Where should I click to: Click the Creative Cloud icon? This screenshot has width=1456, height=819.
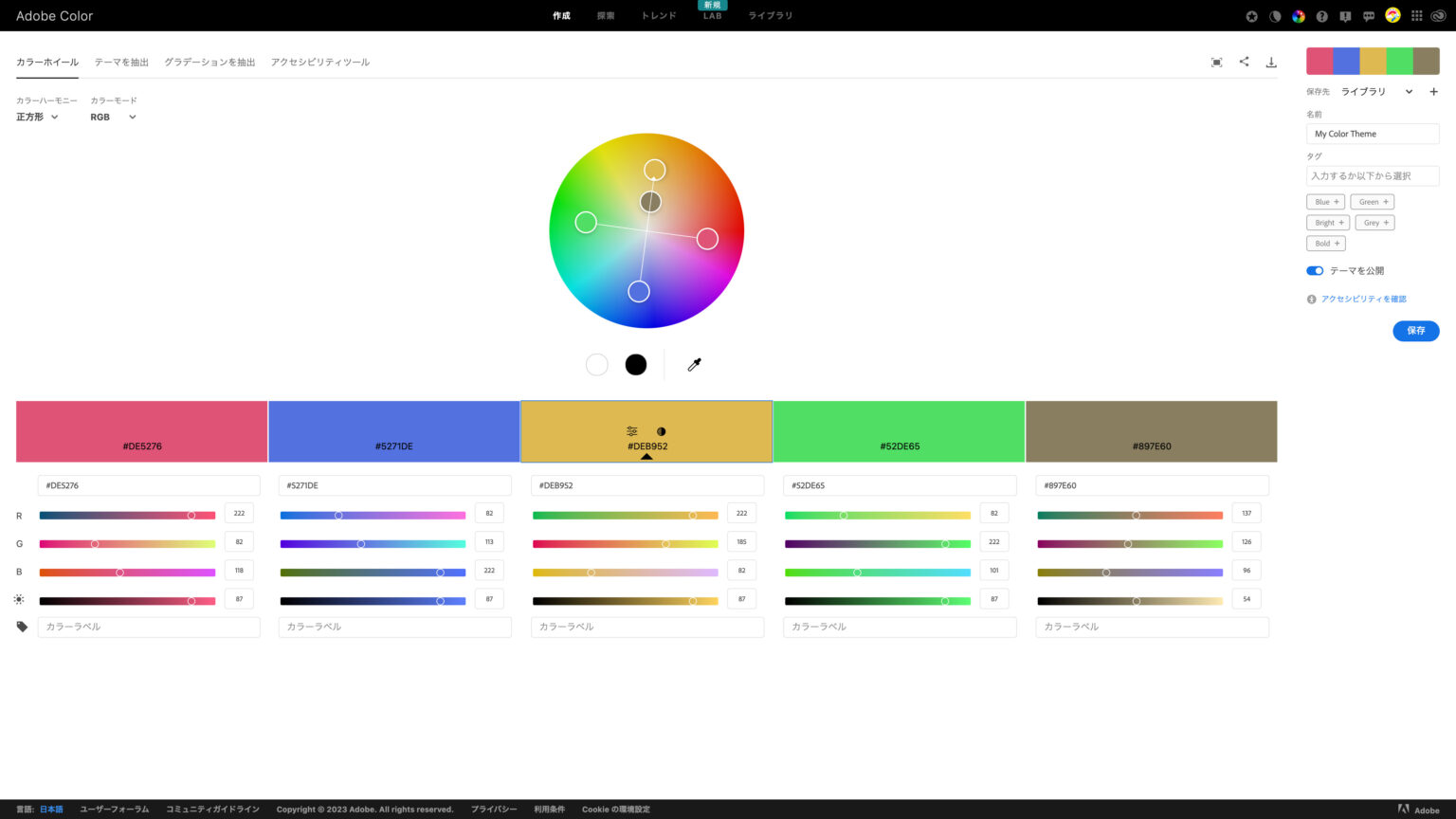tap(1438, 16)
